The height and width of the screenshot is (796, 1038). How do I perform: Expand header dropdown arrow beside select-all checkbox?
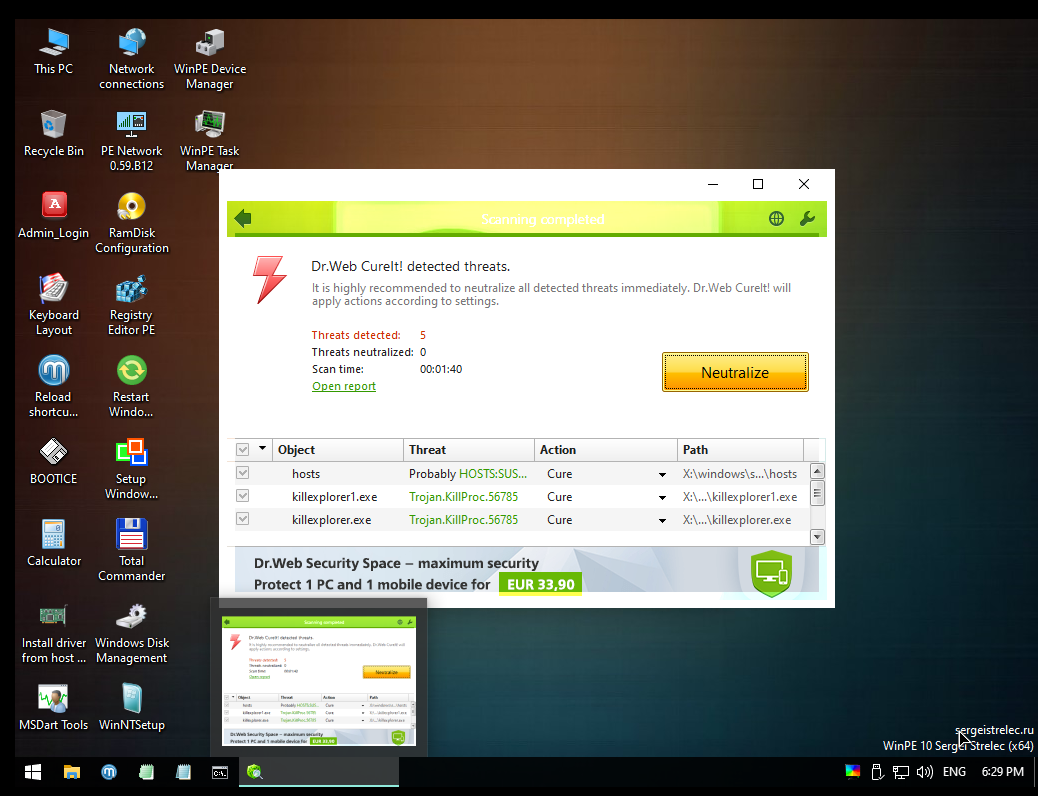[262, 449]
